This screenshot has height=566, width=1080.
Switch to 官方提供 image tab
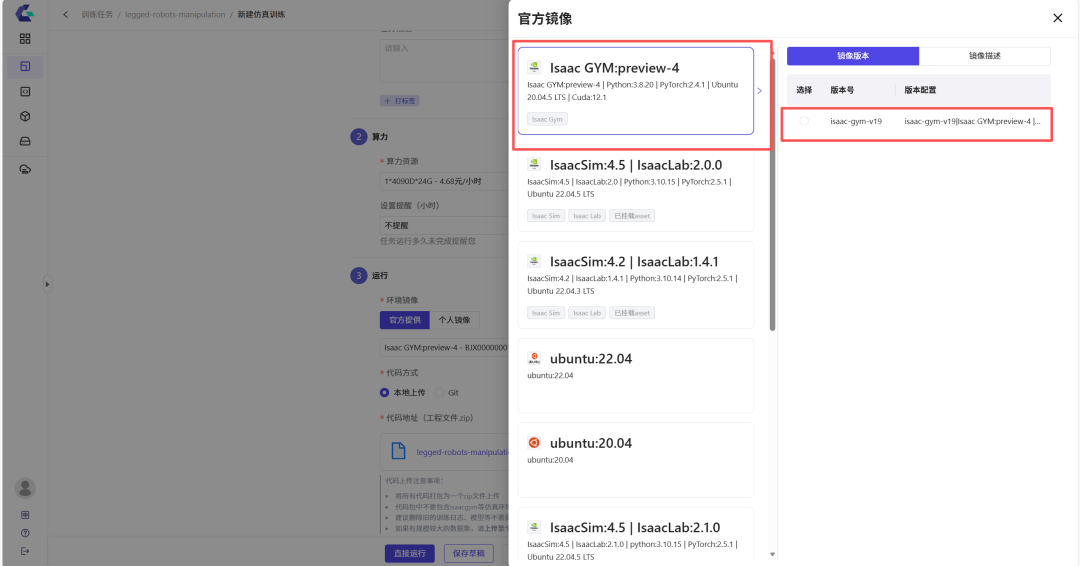[x=404, y=320]
